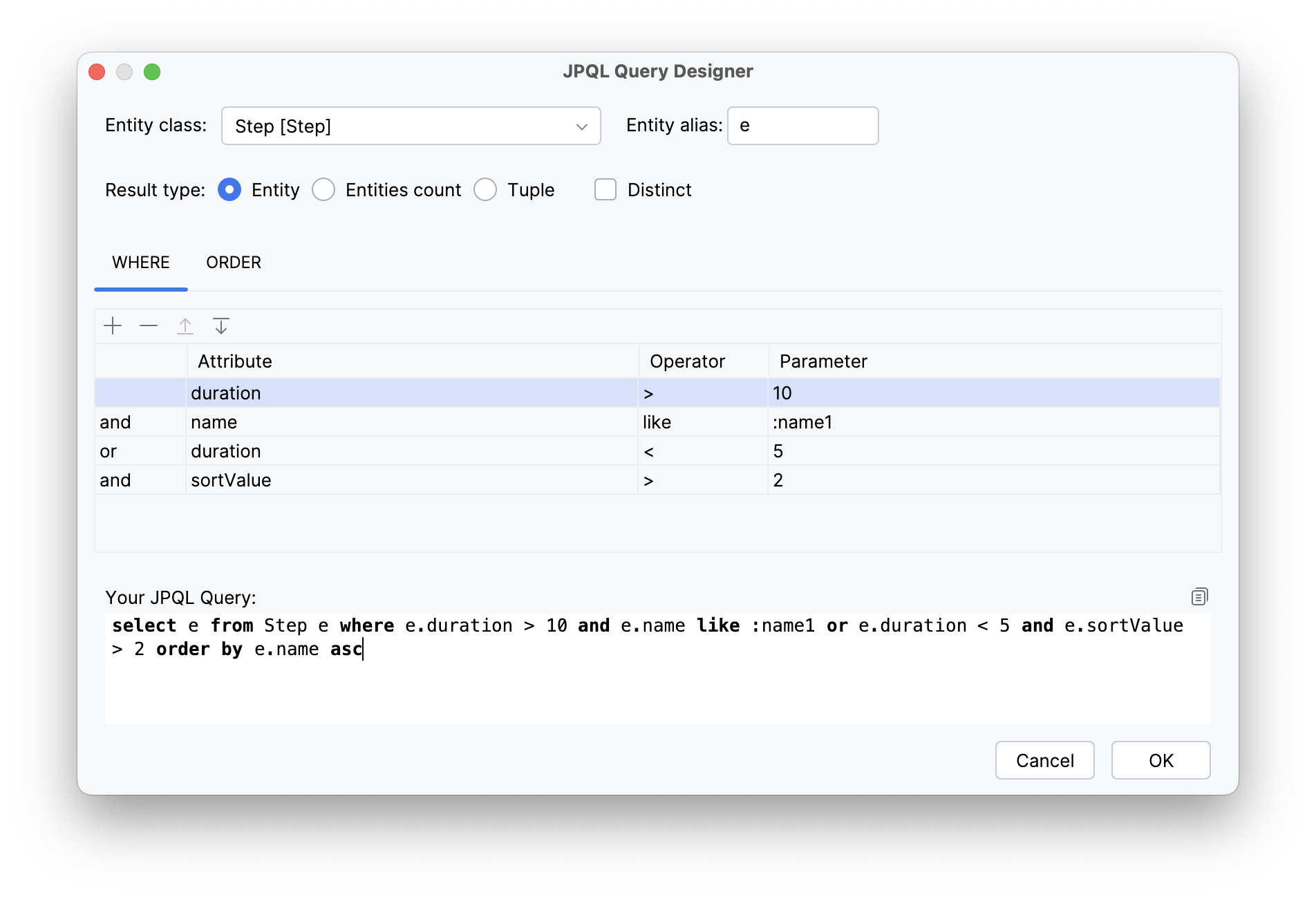Enable the Distinct checkbox
Viewport: 1316px width, 897px height.
pos(605,189)
